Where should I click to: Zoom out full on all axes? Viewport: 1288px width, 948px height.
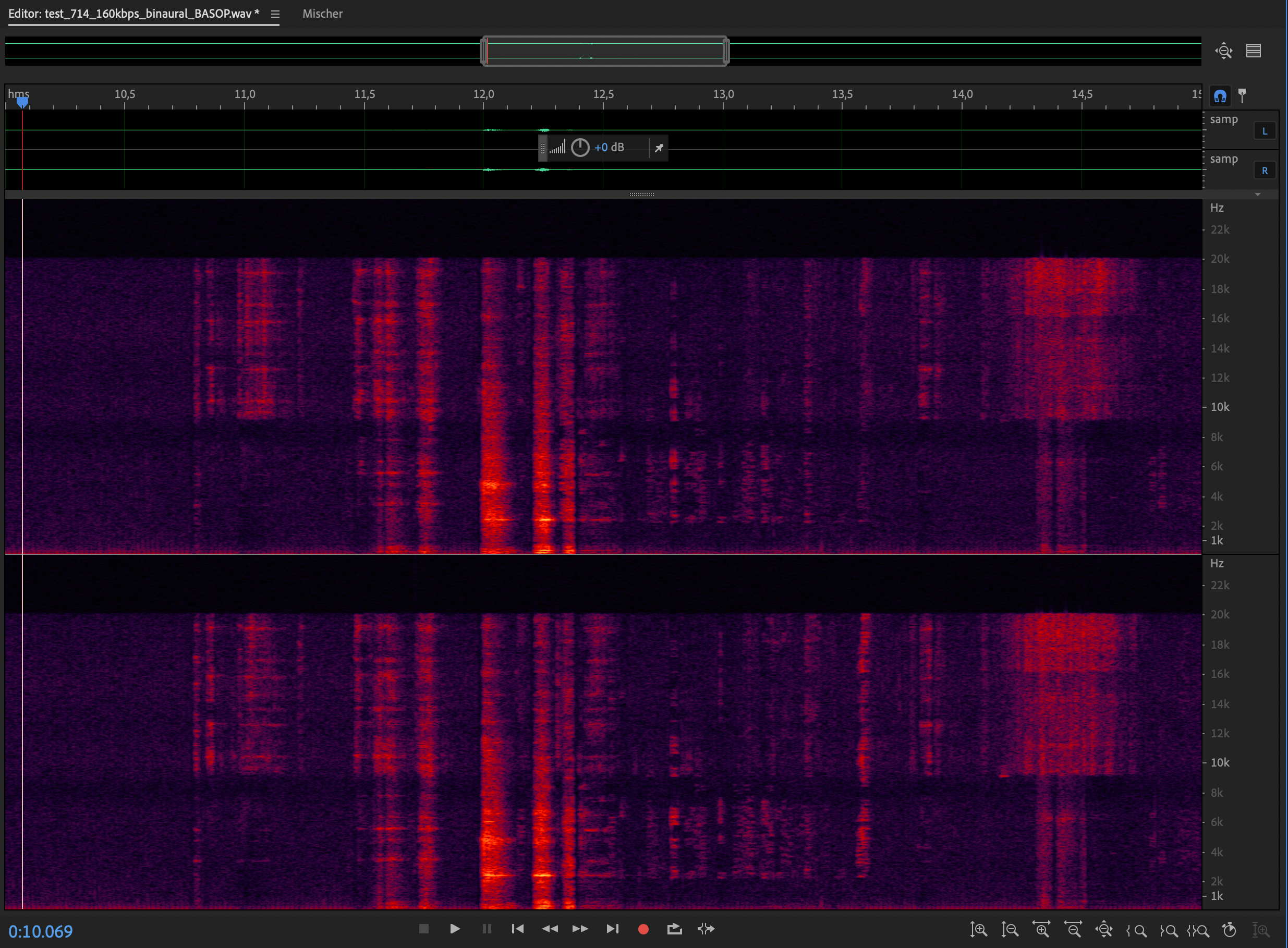(x=1103, y=929)
